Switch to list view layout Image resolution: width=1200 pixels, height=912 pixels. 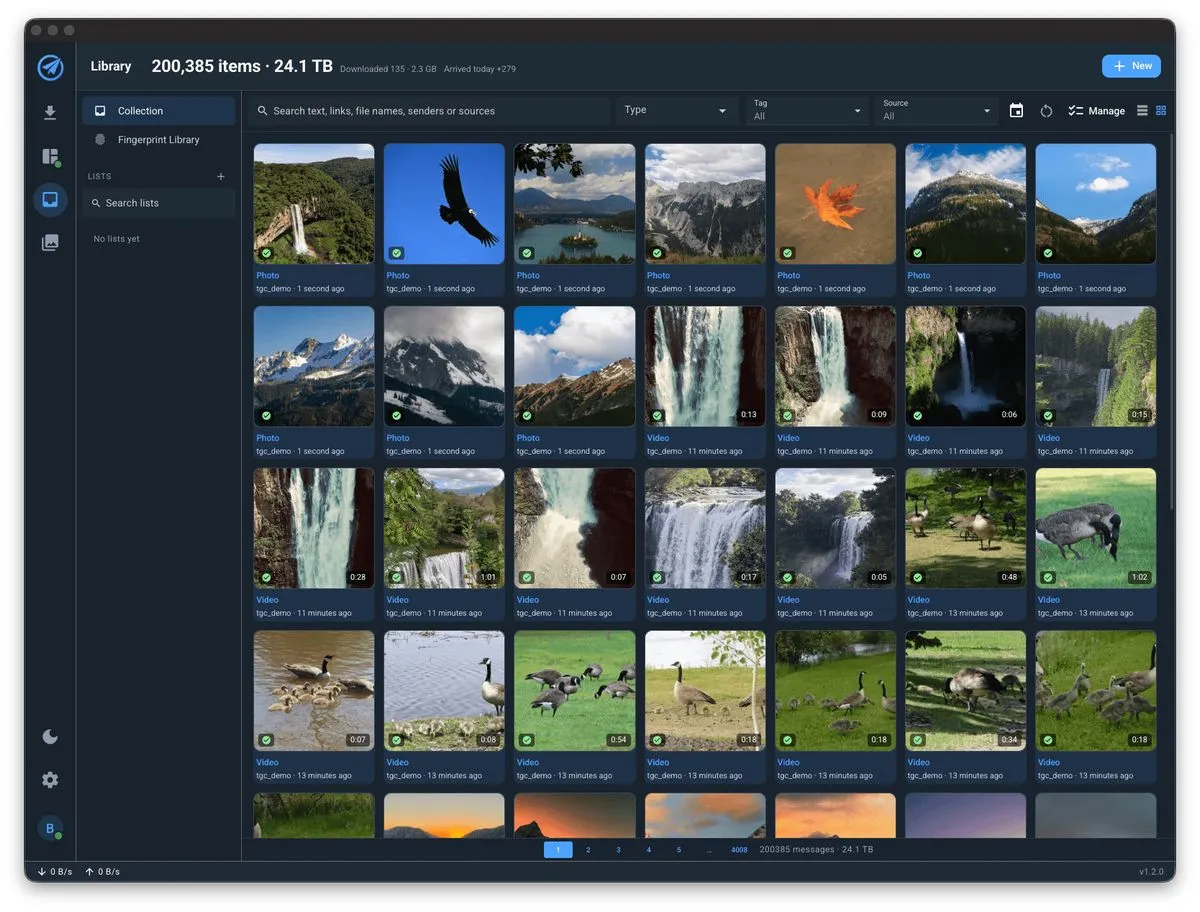point(1142,111)
